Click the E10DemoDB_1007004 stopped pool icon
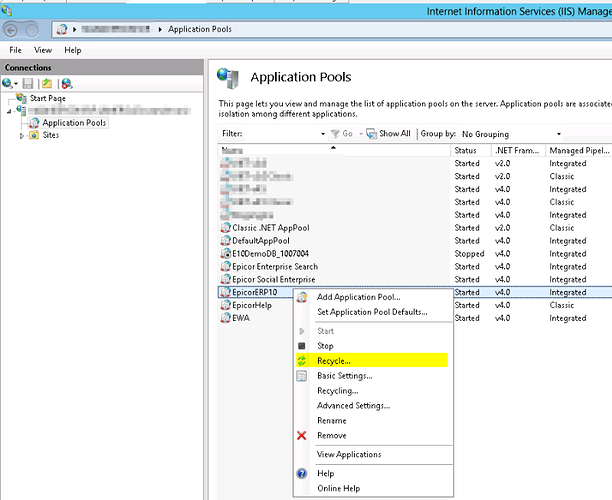This screenshot has width=612, height=500. click(226, 253)
